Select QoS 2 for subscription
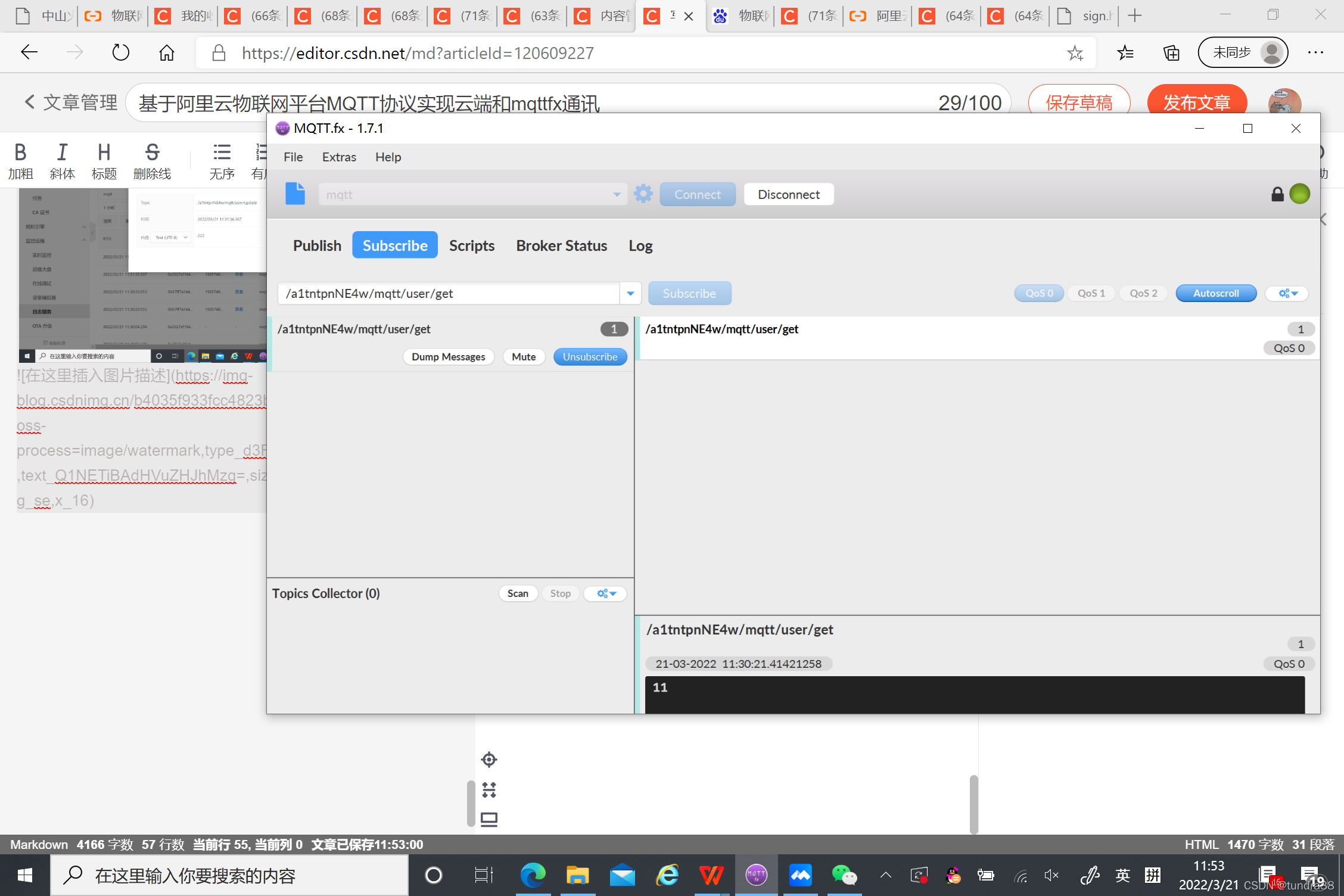Image resolution: width=1344 pixels, height=896 pixels. (1143, 293)
